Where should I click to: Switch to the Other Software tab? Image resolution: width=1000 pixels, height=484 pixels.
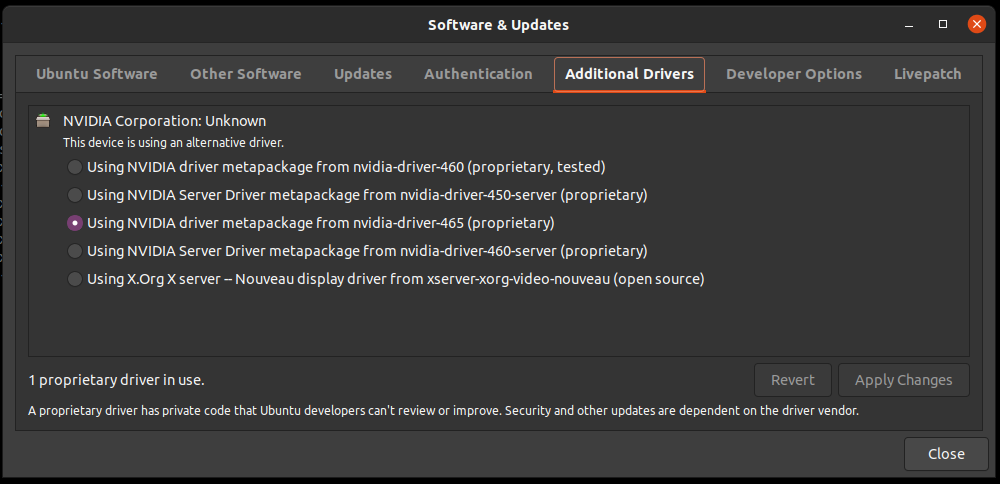pyautogui.click(x=245, y=74)
